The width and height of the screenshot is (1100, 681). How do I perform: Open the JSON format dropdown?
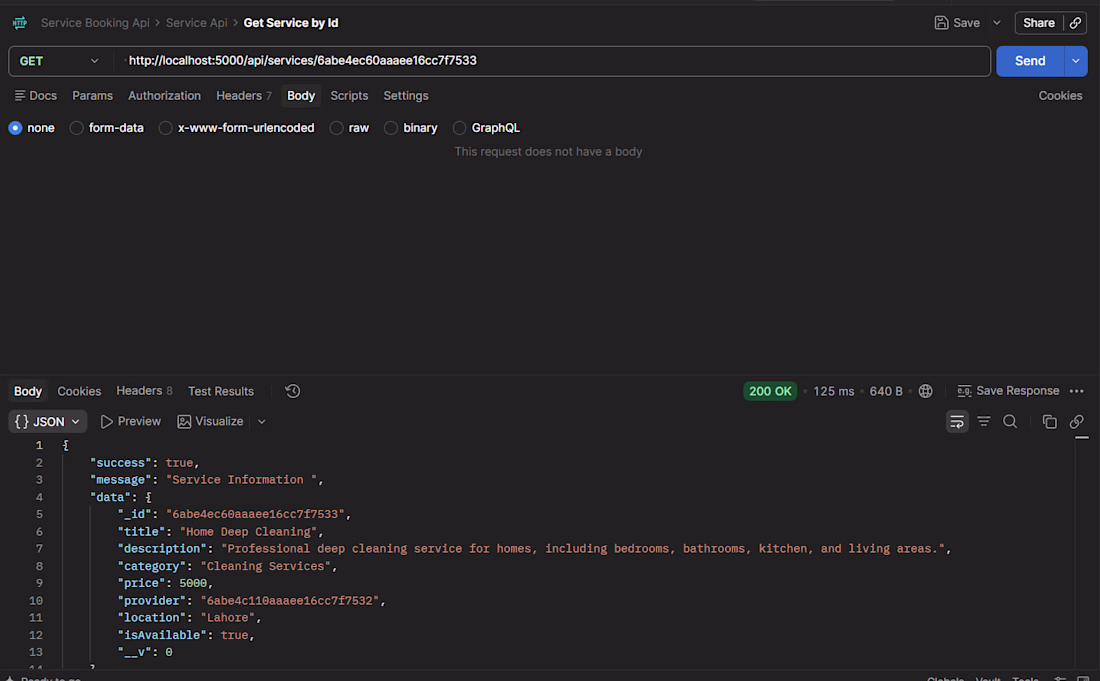[47, 422]
